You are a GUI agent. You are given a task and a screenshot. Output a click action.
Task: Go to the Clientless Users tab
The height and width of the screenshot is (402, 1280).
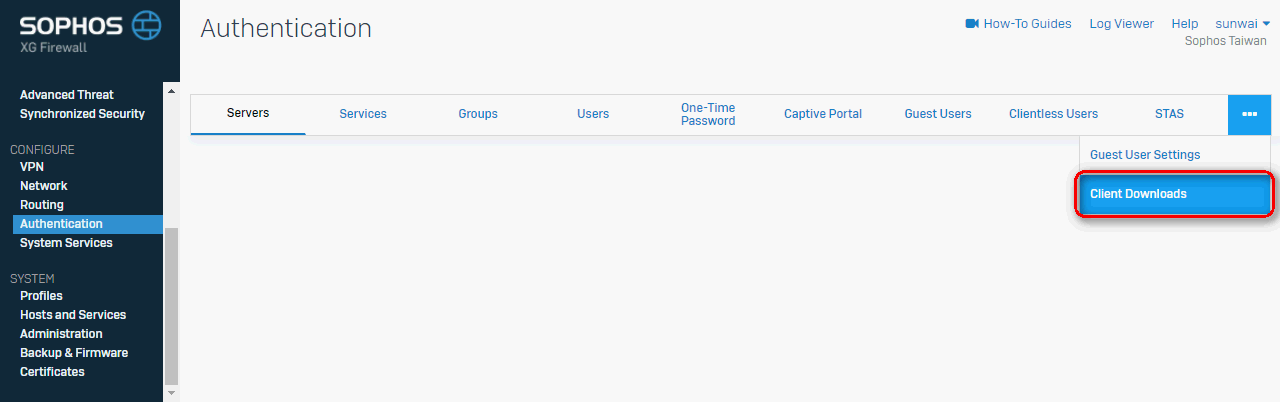pos(1053,114)
